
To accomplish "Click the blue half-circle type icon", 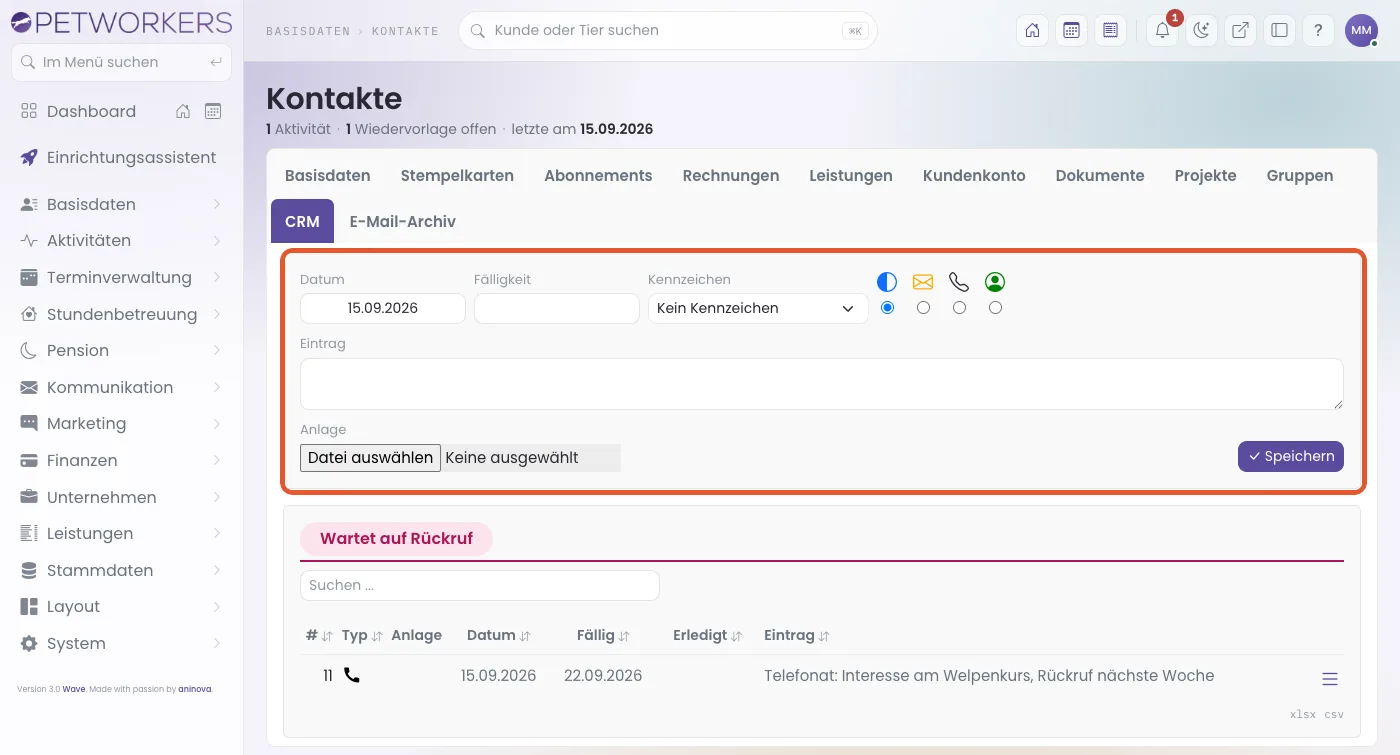I will coord(887,282).
